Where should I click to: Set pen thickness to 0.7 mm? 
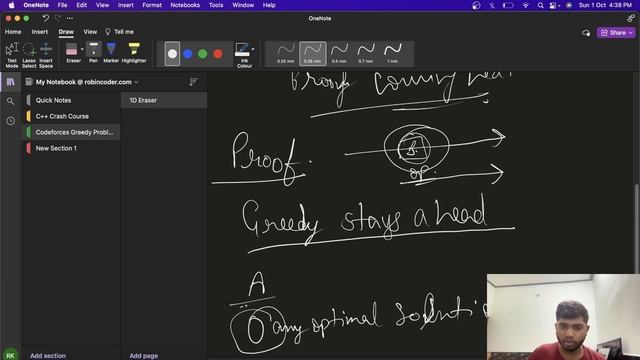(366, 53)
